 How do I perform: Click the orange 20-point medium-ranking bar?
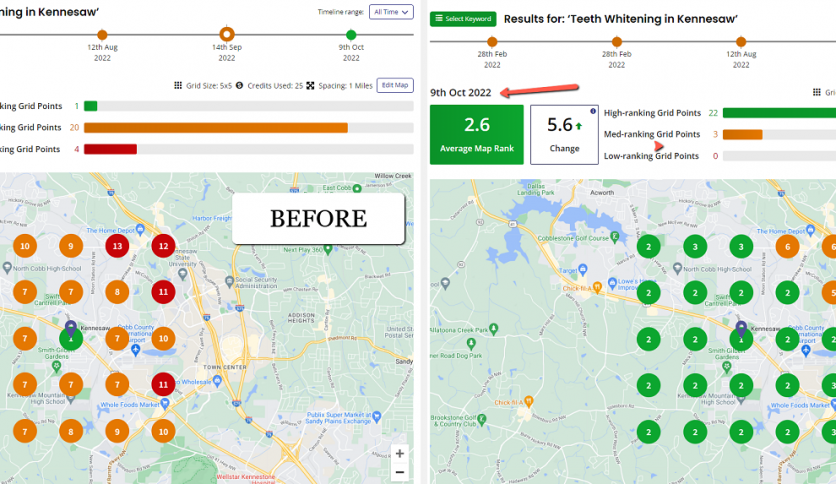click(215, 128)
